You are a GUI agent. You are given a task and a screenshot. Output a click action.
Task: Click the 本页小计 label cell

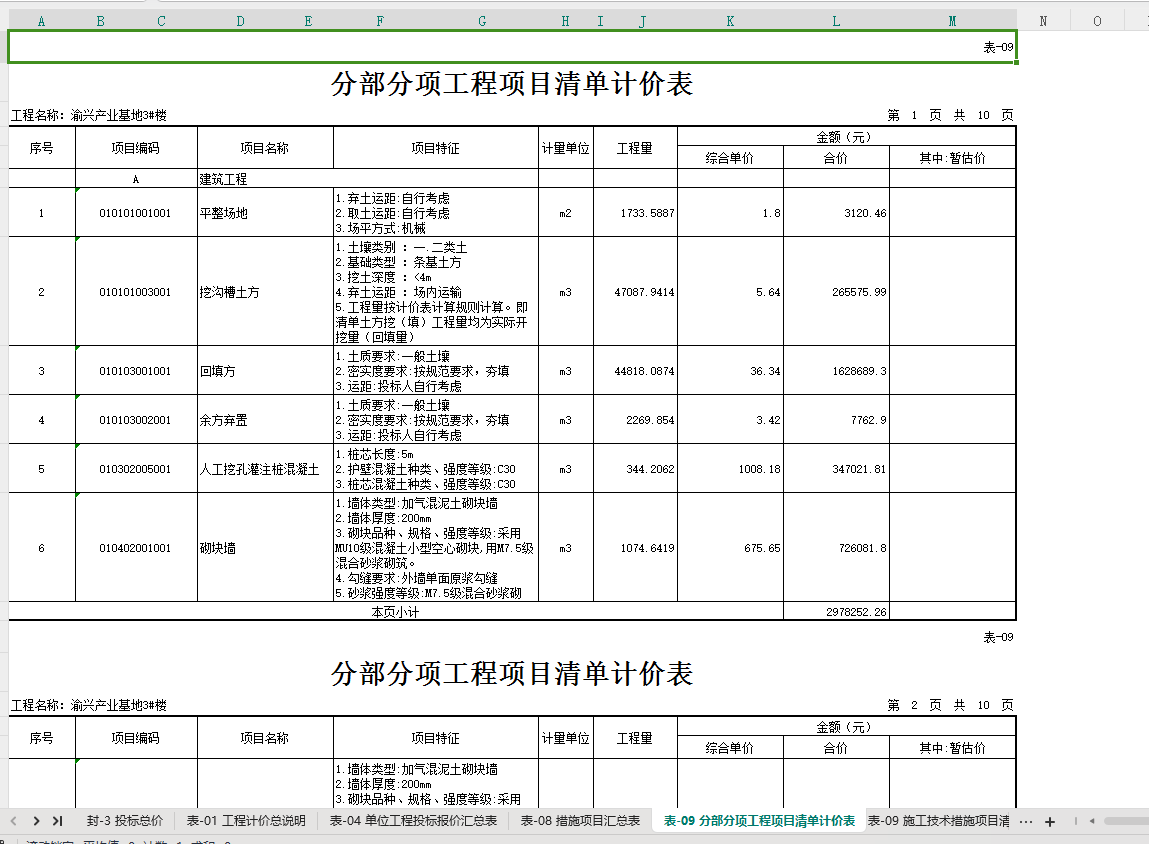pyautogui.click(x=396, y=612)
